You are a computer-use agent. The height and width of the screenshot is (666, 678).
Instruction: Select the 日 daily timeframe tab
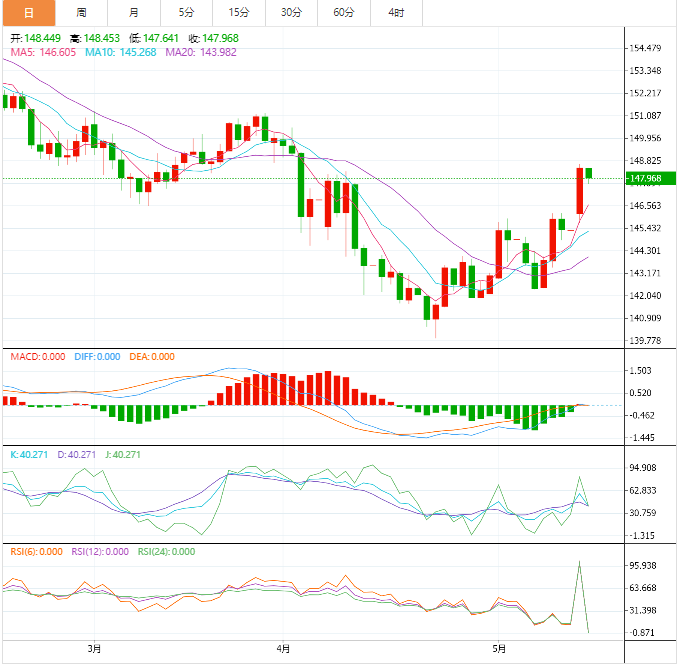tap(29, 13)
